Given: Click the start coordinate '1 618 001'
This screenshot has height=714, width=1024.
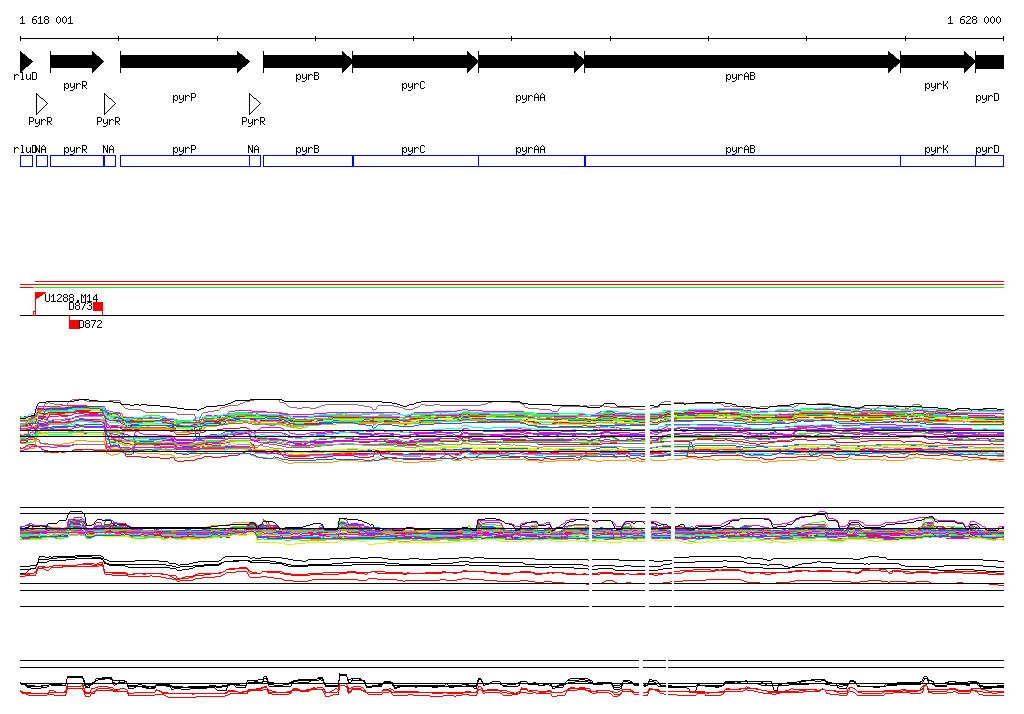Looking at the screenshot, I should (46, 20).
